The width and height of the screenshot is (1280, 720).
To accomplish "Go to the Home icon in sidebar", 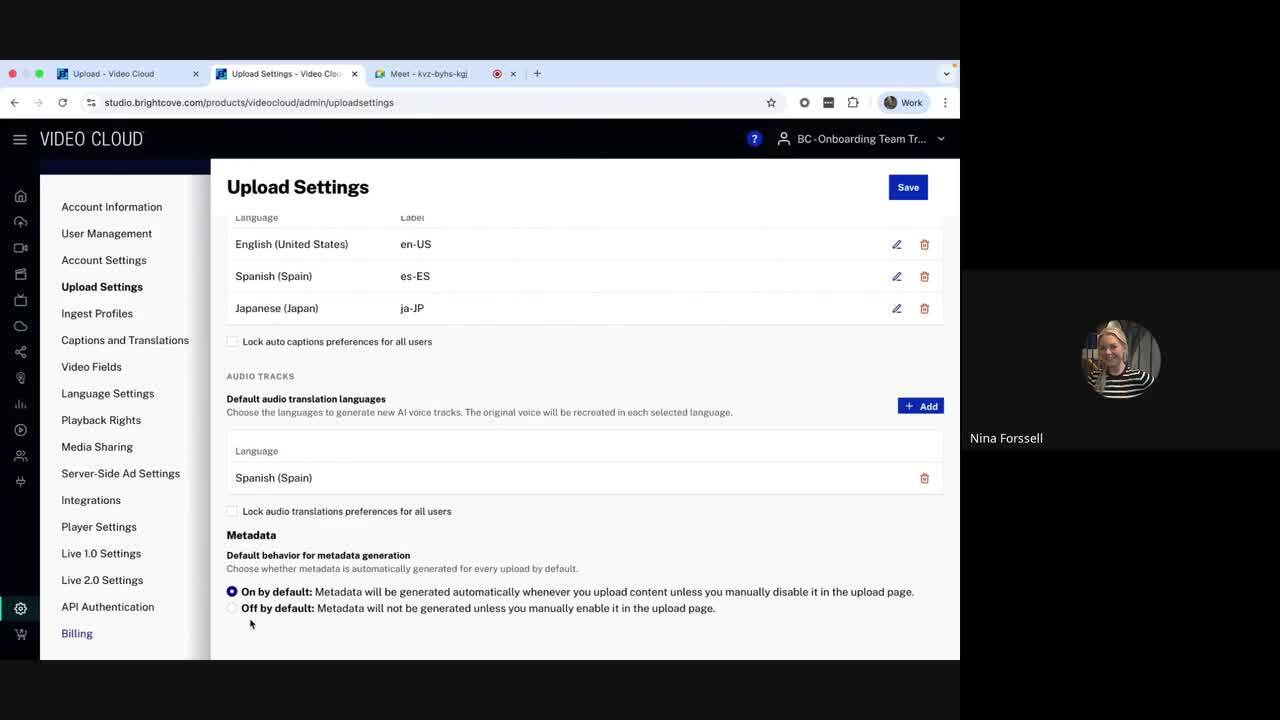I will click(x=20, y=196).
